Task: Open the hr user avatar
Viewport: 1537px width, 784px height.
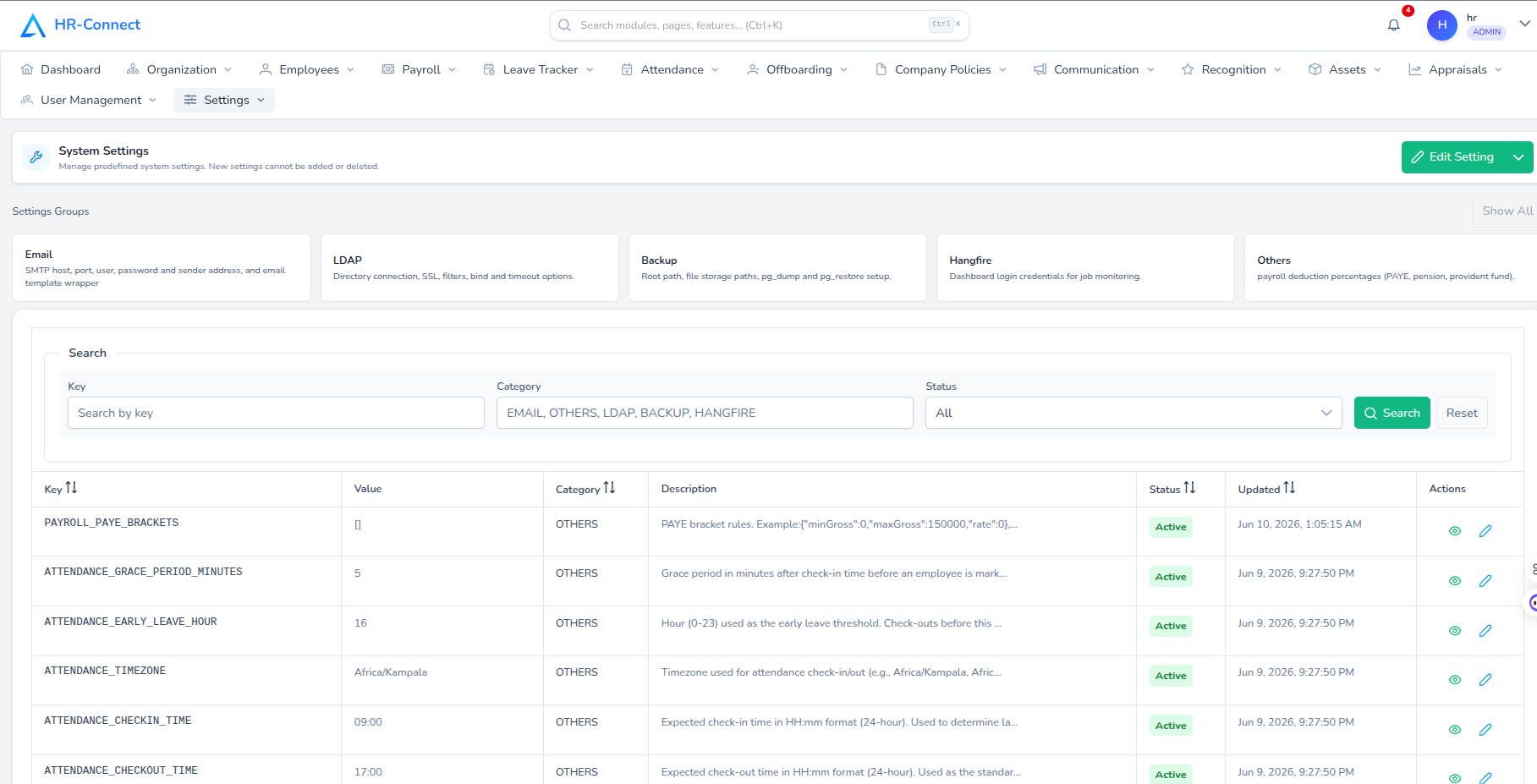Action: pos(1442,25)
